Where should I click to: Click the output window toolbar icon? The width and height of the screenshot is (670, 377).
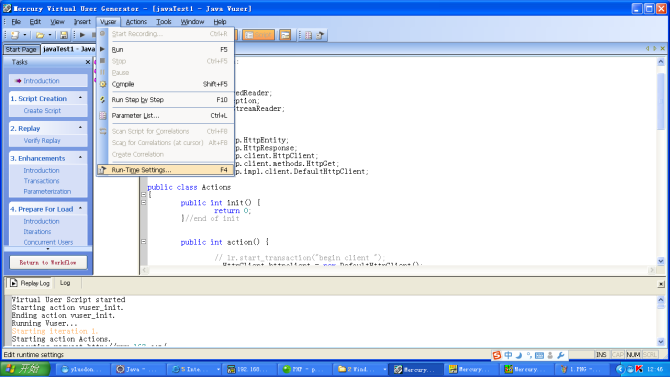[x=285, y=35]
